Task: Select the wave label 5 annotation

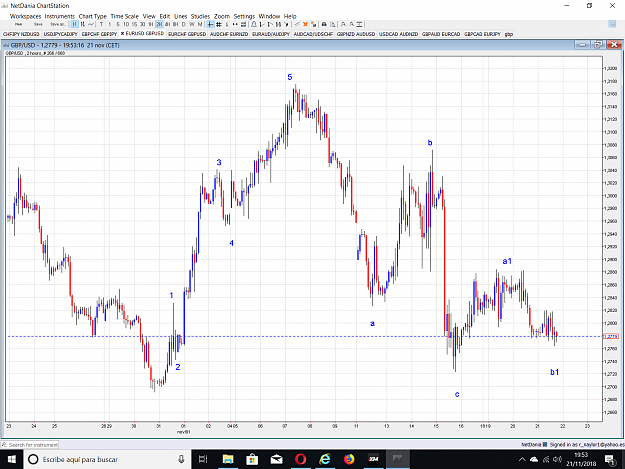Action: click(x=290, y=77)
